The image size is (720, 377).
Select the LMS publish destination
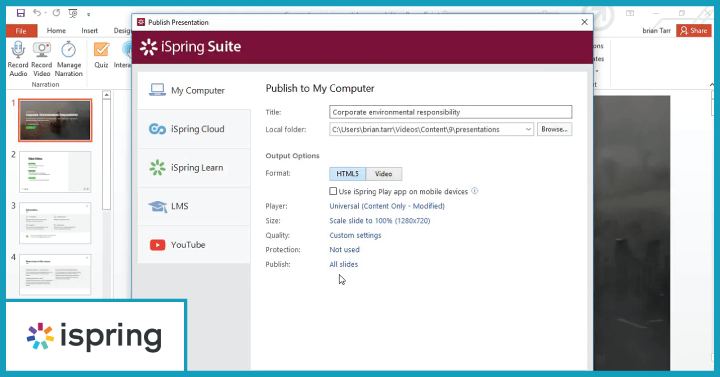tap(194, 206)
